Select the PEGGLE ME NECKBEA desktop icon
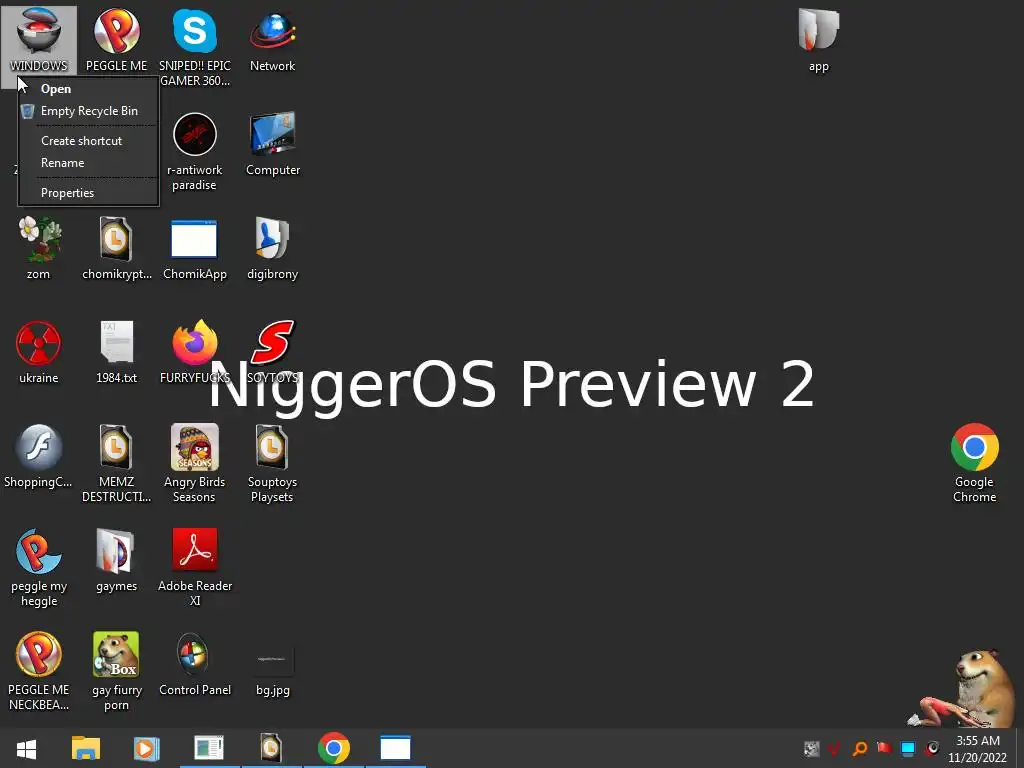 point(39,671)
